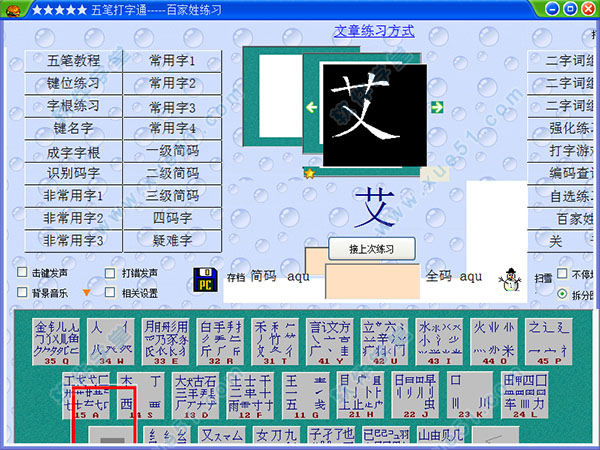600x450 pixels.
Task: Open the 键名字 exercise
Action: [73, 128]
